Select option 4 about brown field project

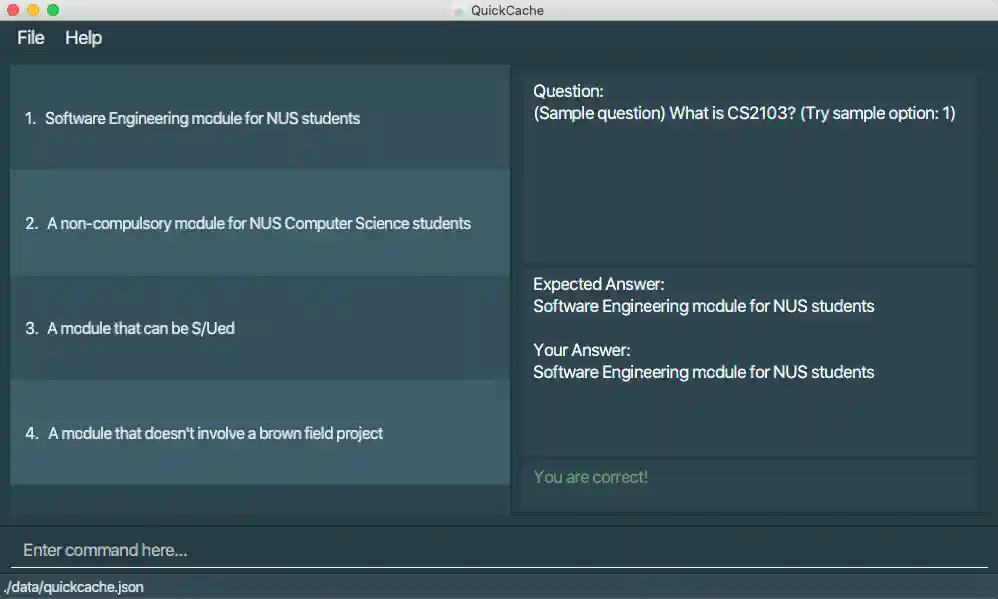click(259, 433)
